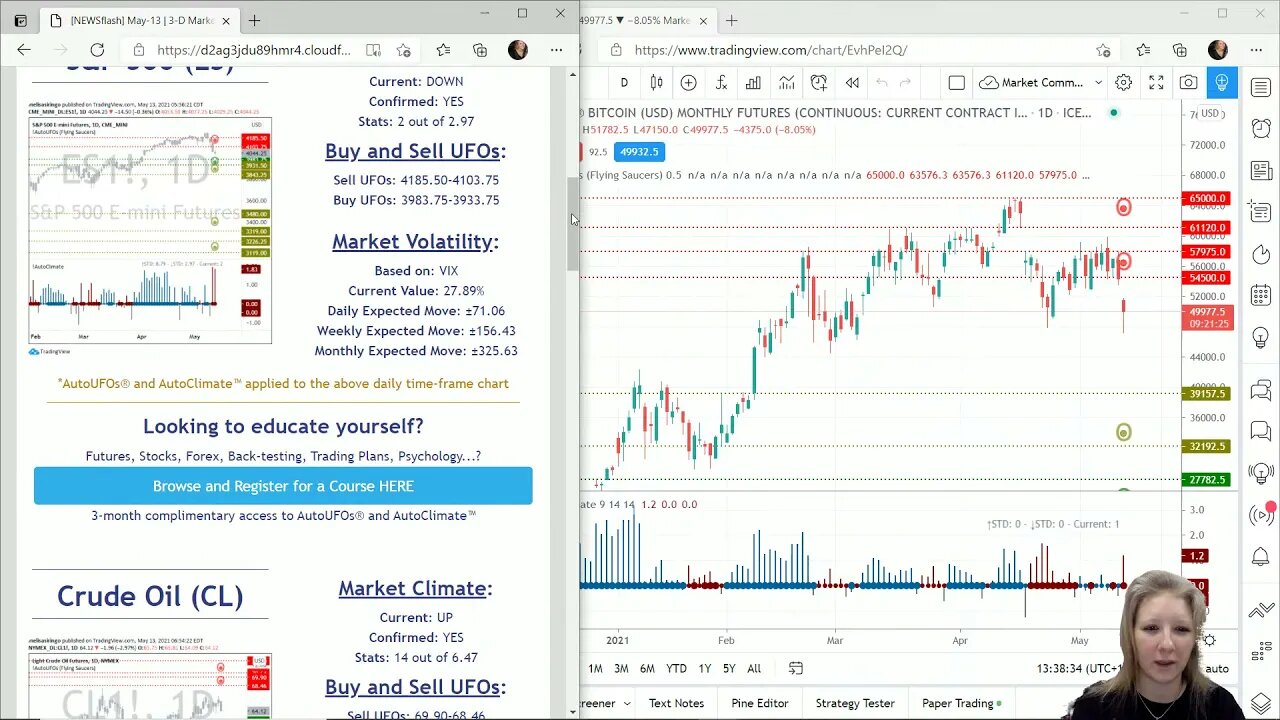Close the NEWSflash browser tab
Image resolution: width=1280 pixels, height=720 pixels.
[x=226, y=20]
